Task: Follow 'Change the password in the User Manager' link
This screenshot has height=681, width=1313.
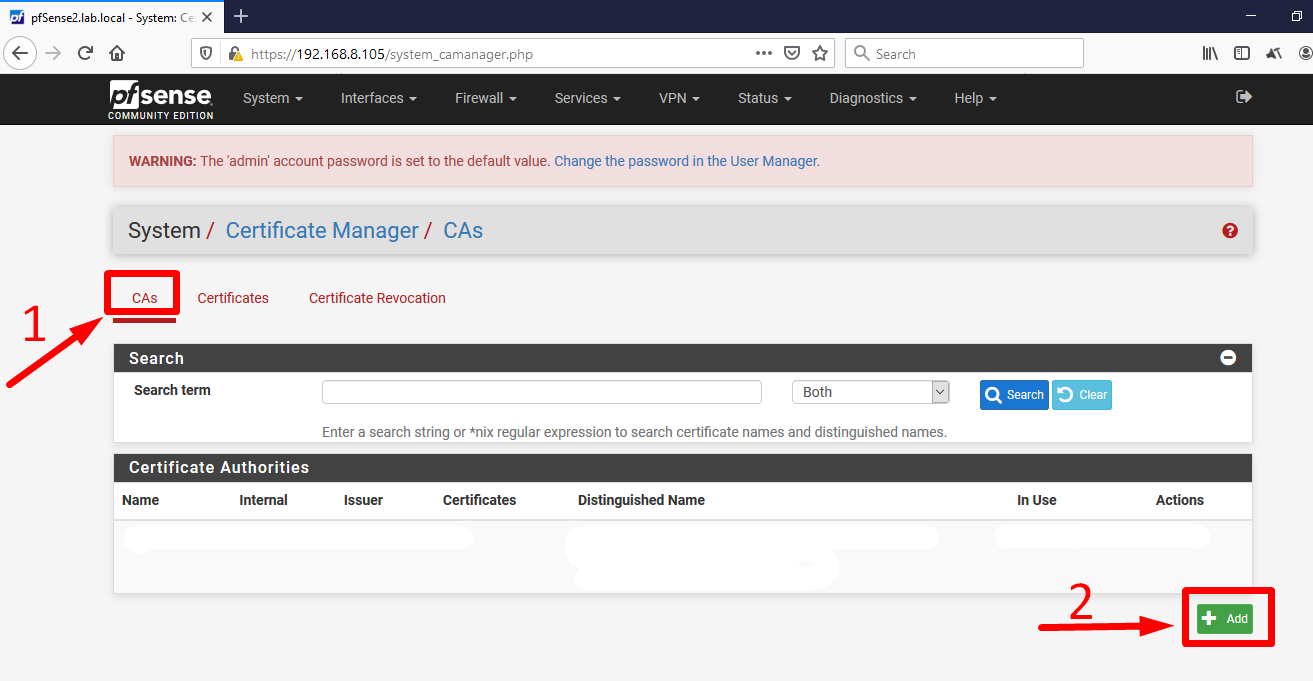Action: coord(687,161)
